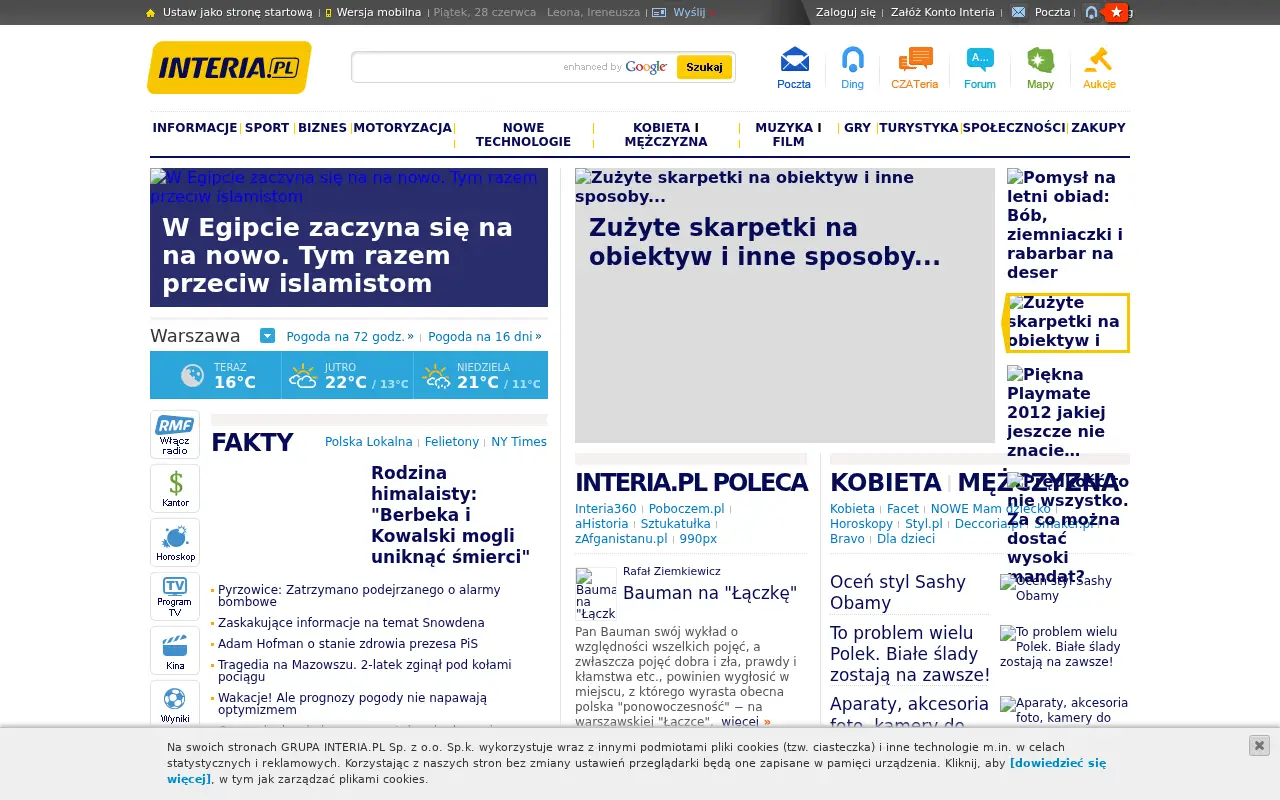This screenshot has width=1280, height=800.
Task: Open the Poczta mail icon
Action: click(794, 67)
